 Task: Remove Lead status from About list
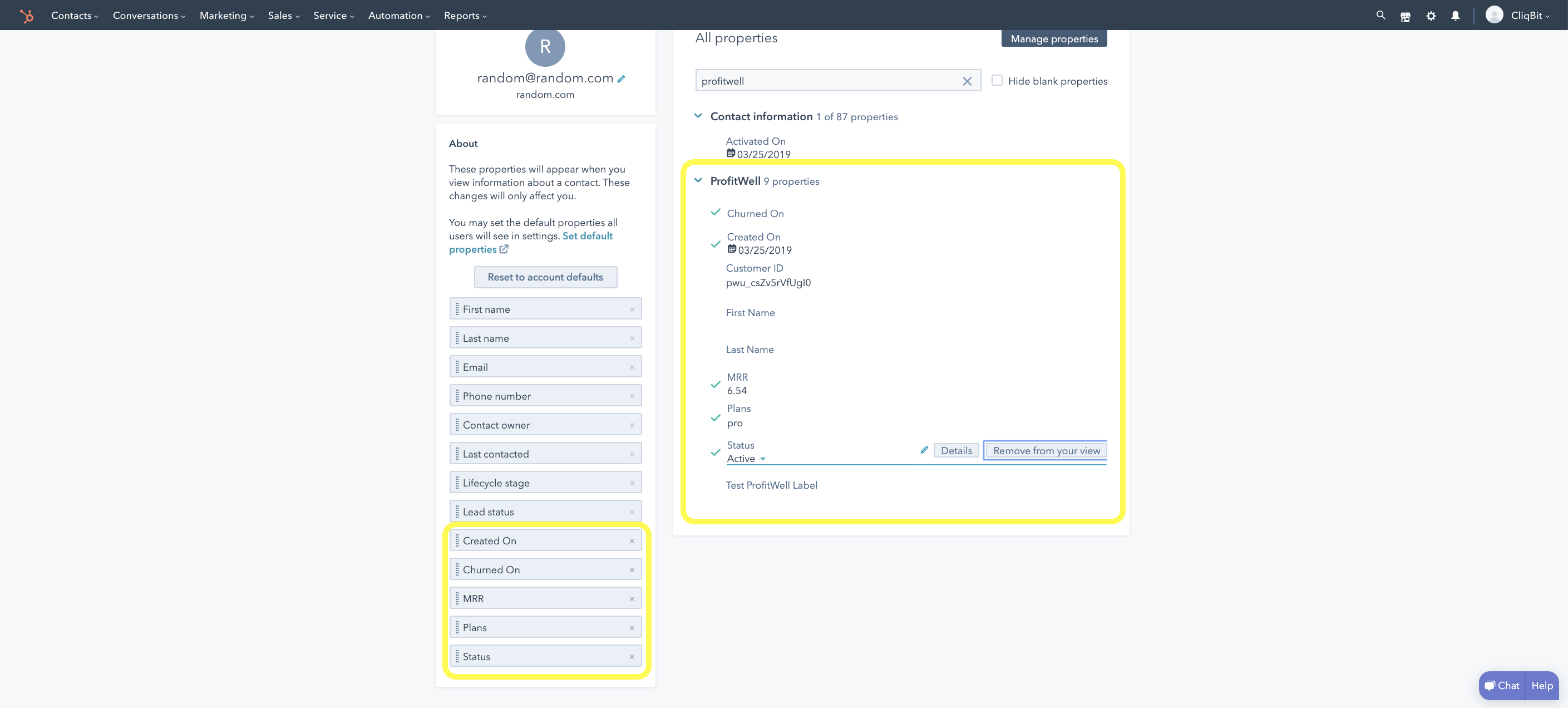(x=632, y=512)
